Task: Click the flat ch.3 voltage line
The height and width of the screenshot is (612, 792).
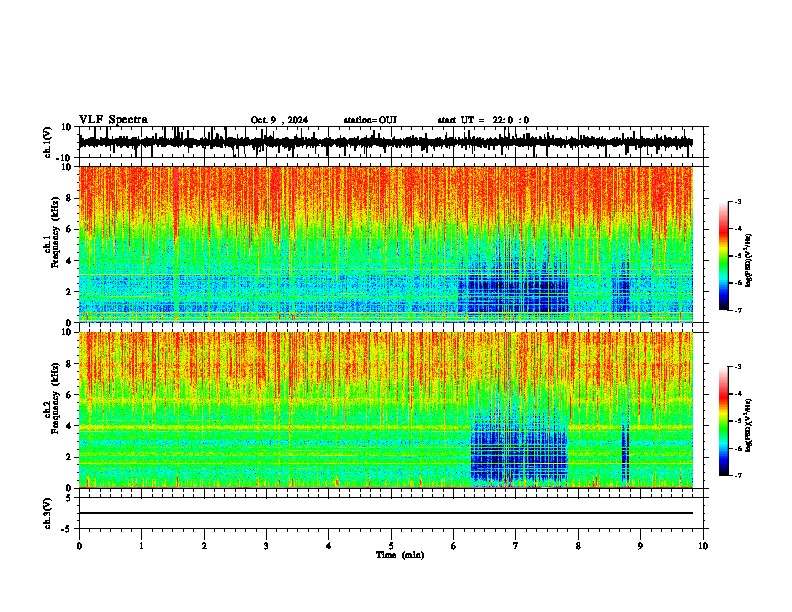Action: pyautogui.click(x=386, y=513)
